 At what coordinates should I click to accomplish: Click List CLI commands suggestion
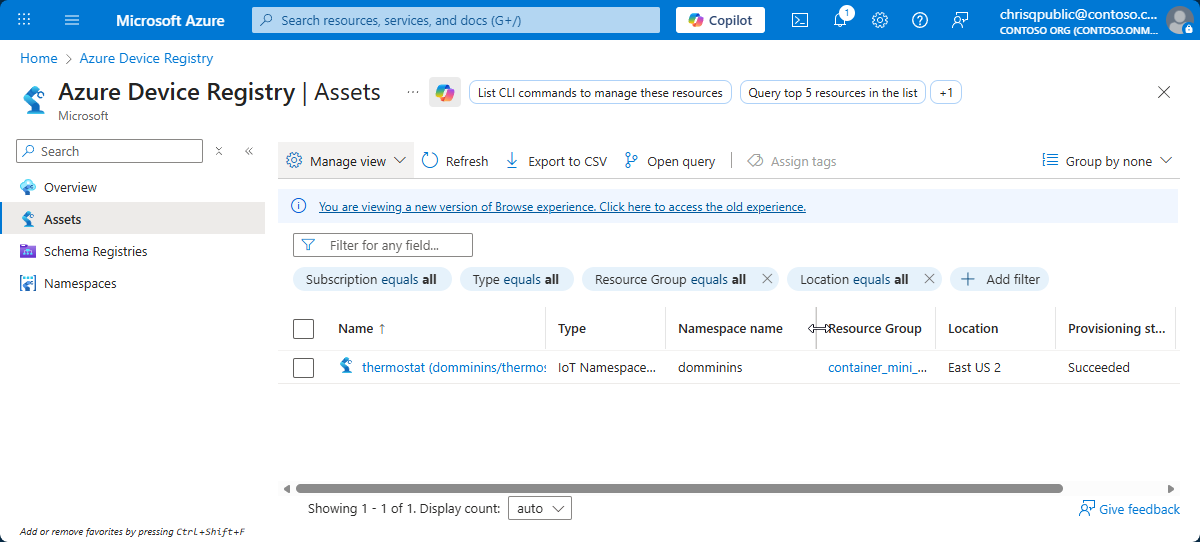(x=600, y=93)
